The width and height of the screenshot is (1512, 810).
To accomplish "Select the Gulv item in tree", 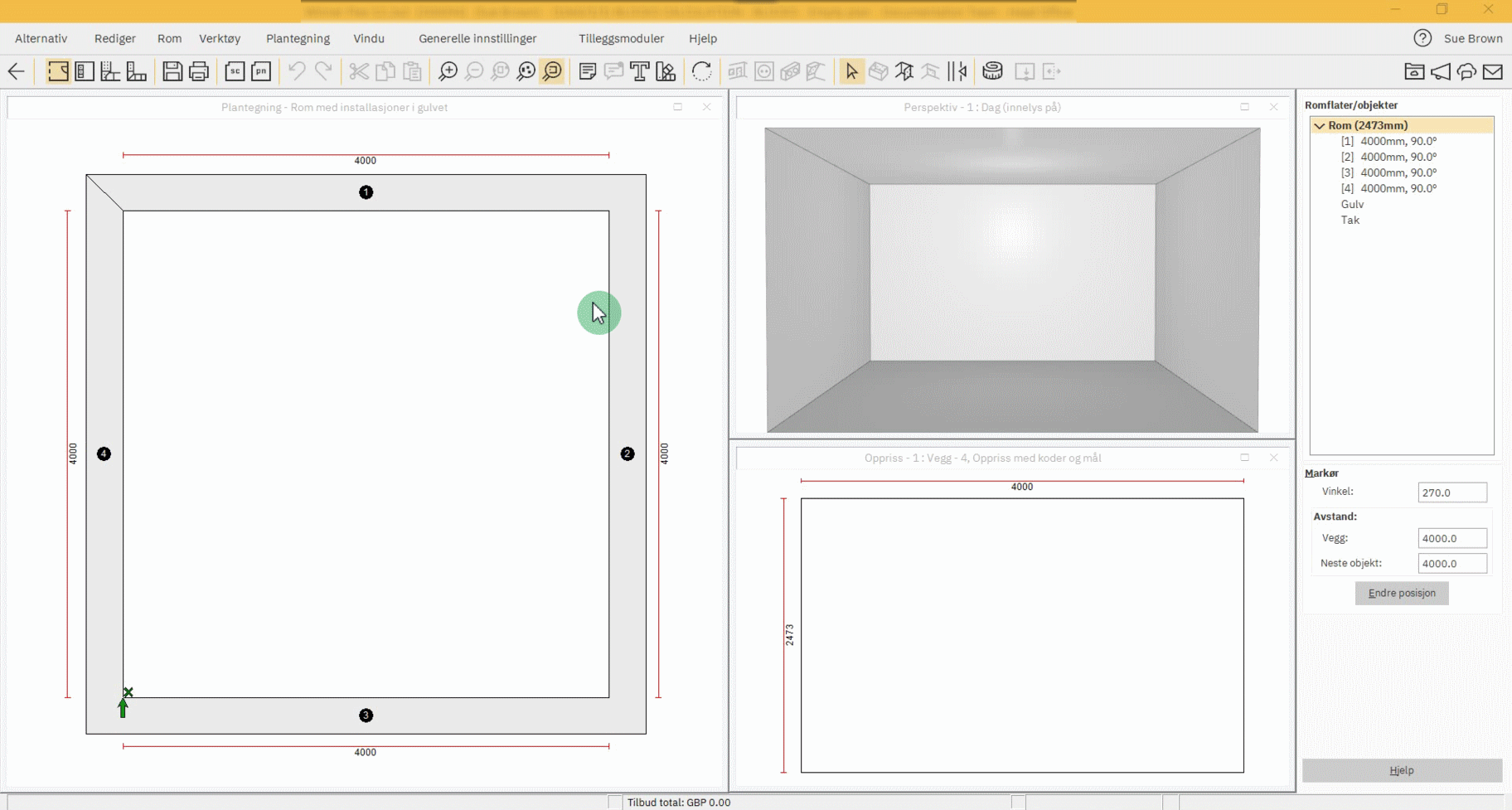I will [x=1352, y=204].
